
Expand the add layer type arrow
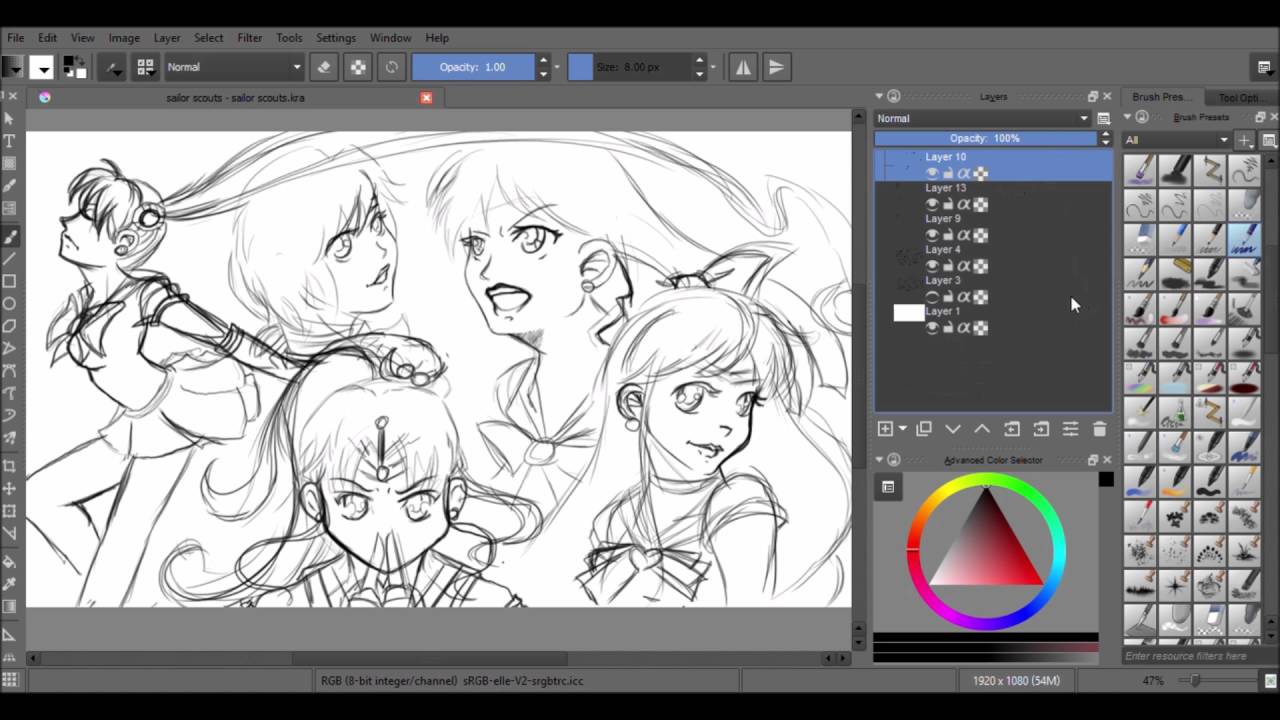tap(902, 429)
